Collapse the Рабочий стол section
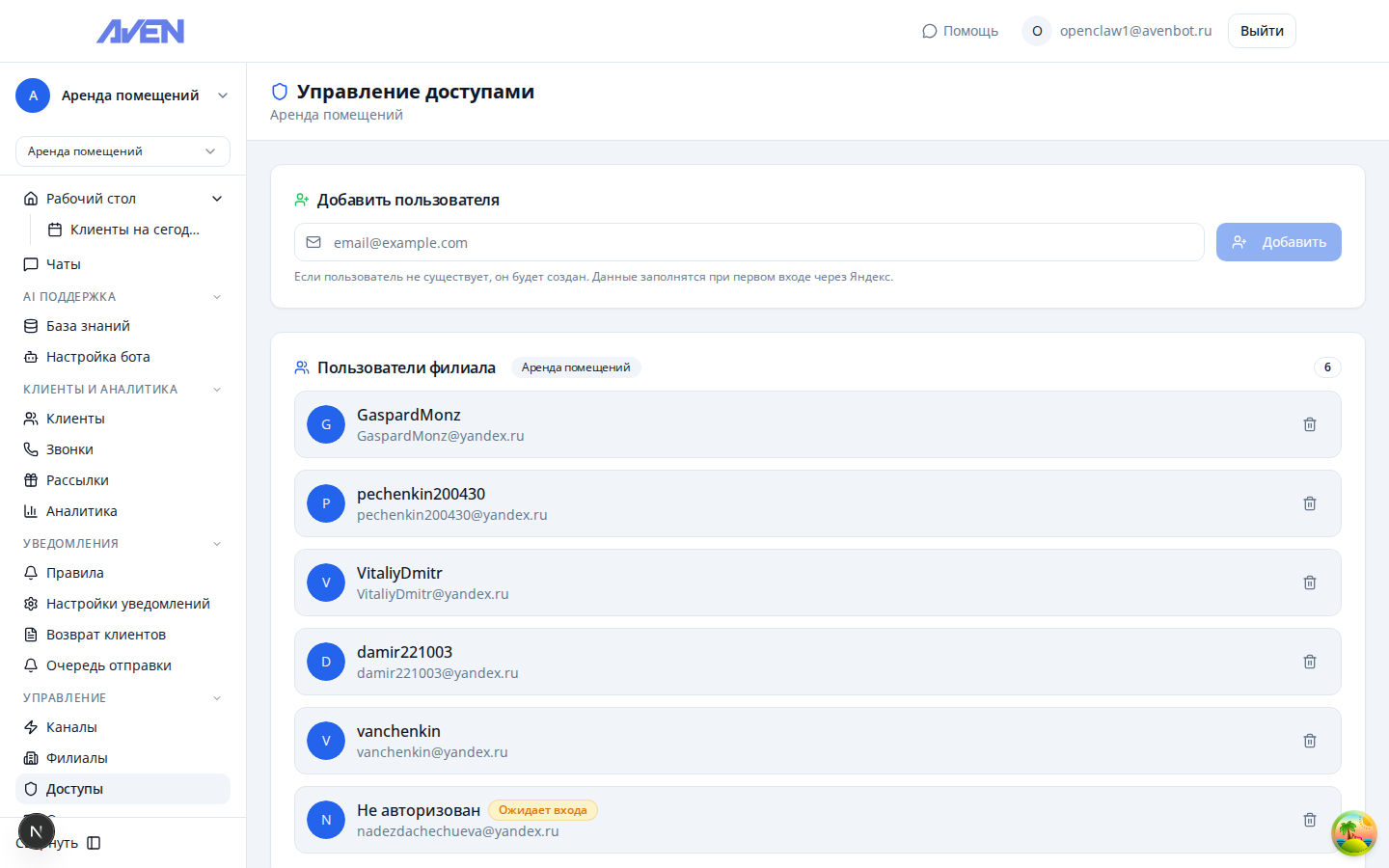The width and height of the screenshot is (1389, 868). [x=217, y=198]
